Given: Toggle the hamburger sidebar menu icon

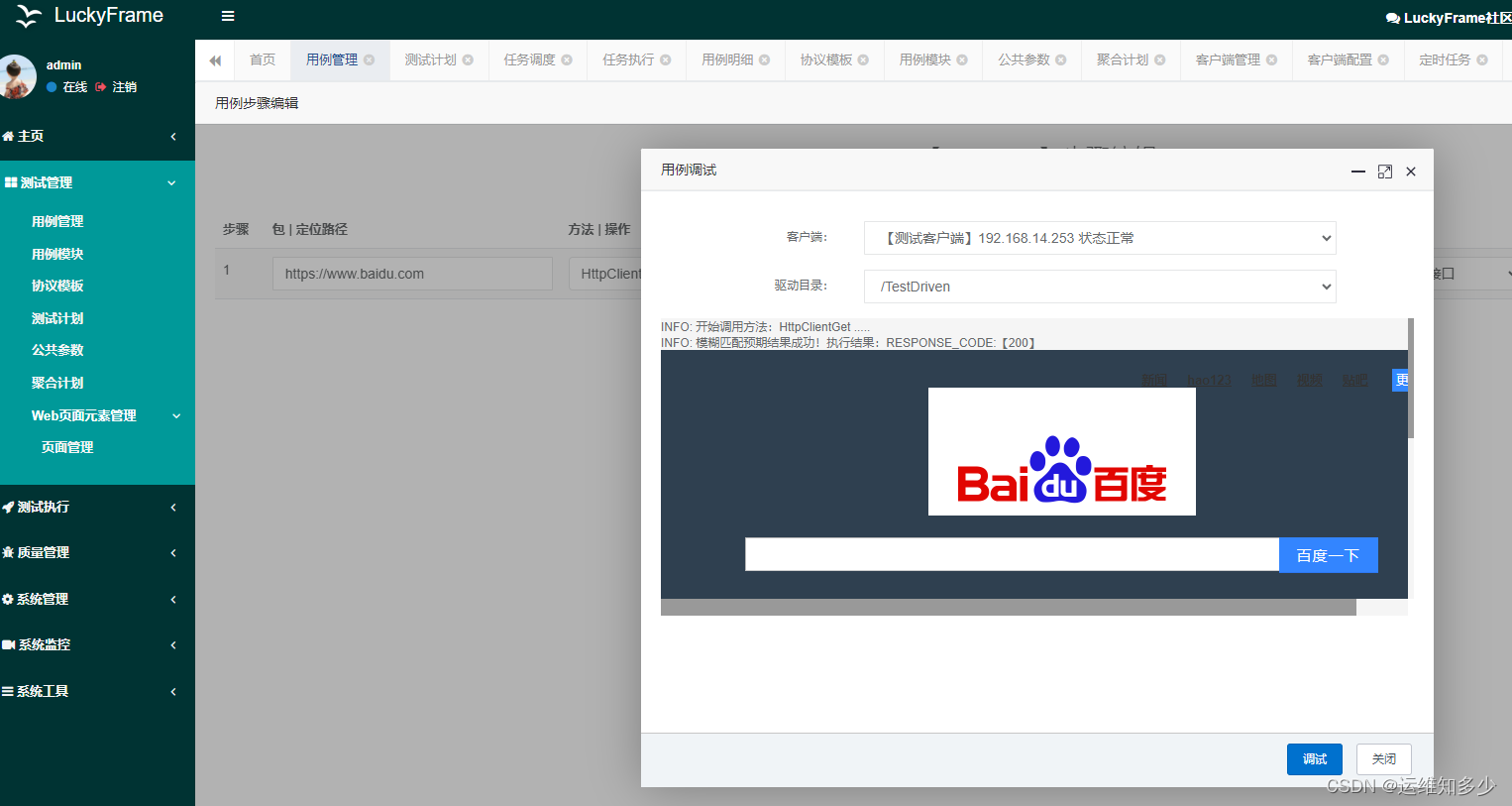Looking at the screenshot, I should tap(228, 16).
